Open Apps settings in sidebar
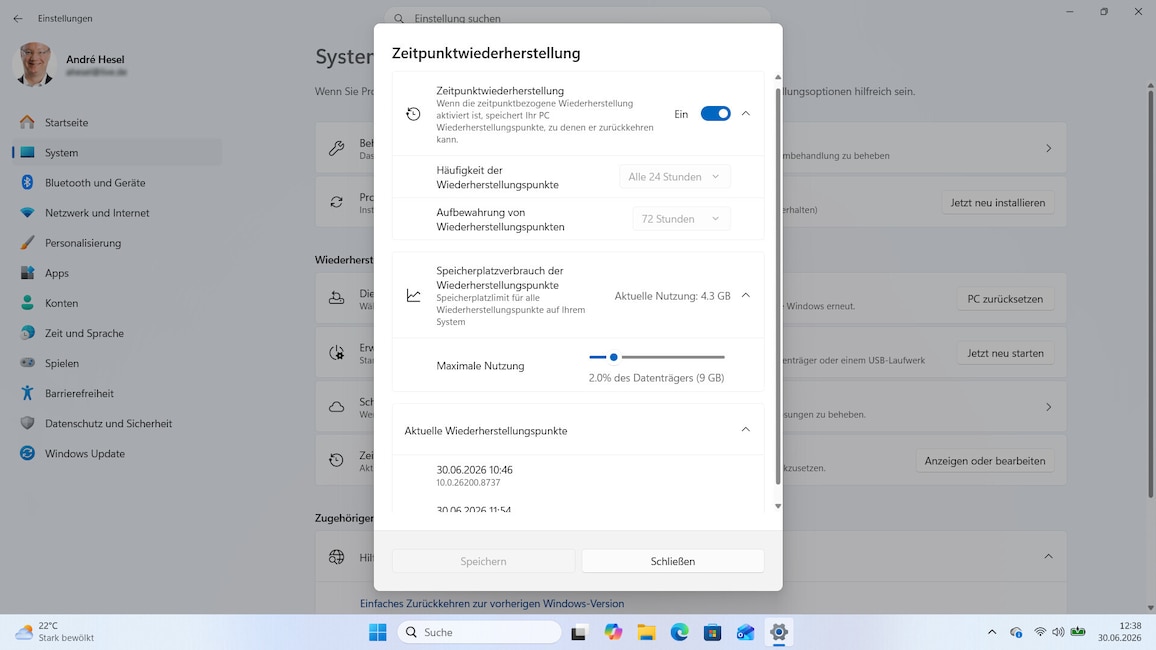Image resolution: width=1156 pixels, height=650 pixels. 116,273
